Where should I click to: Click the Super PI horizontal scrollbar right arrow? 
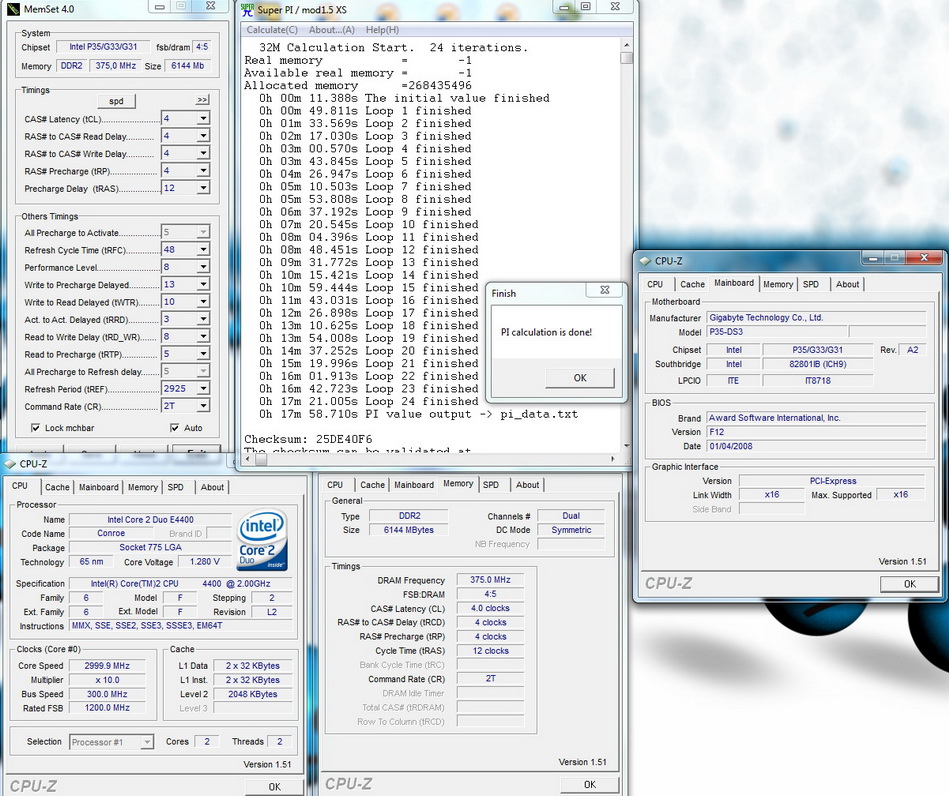(612, 459)
